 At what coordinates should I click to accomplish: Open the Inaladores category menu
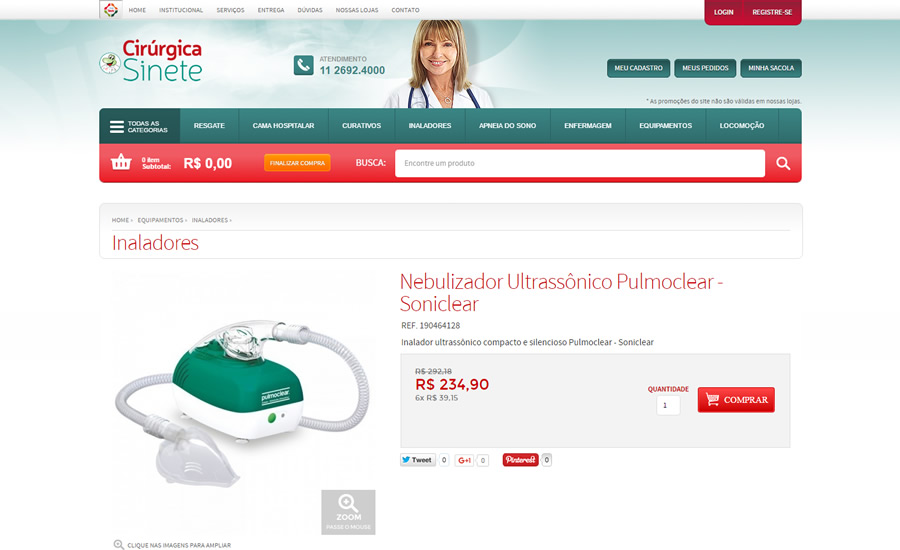click(430, 126)
